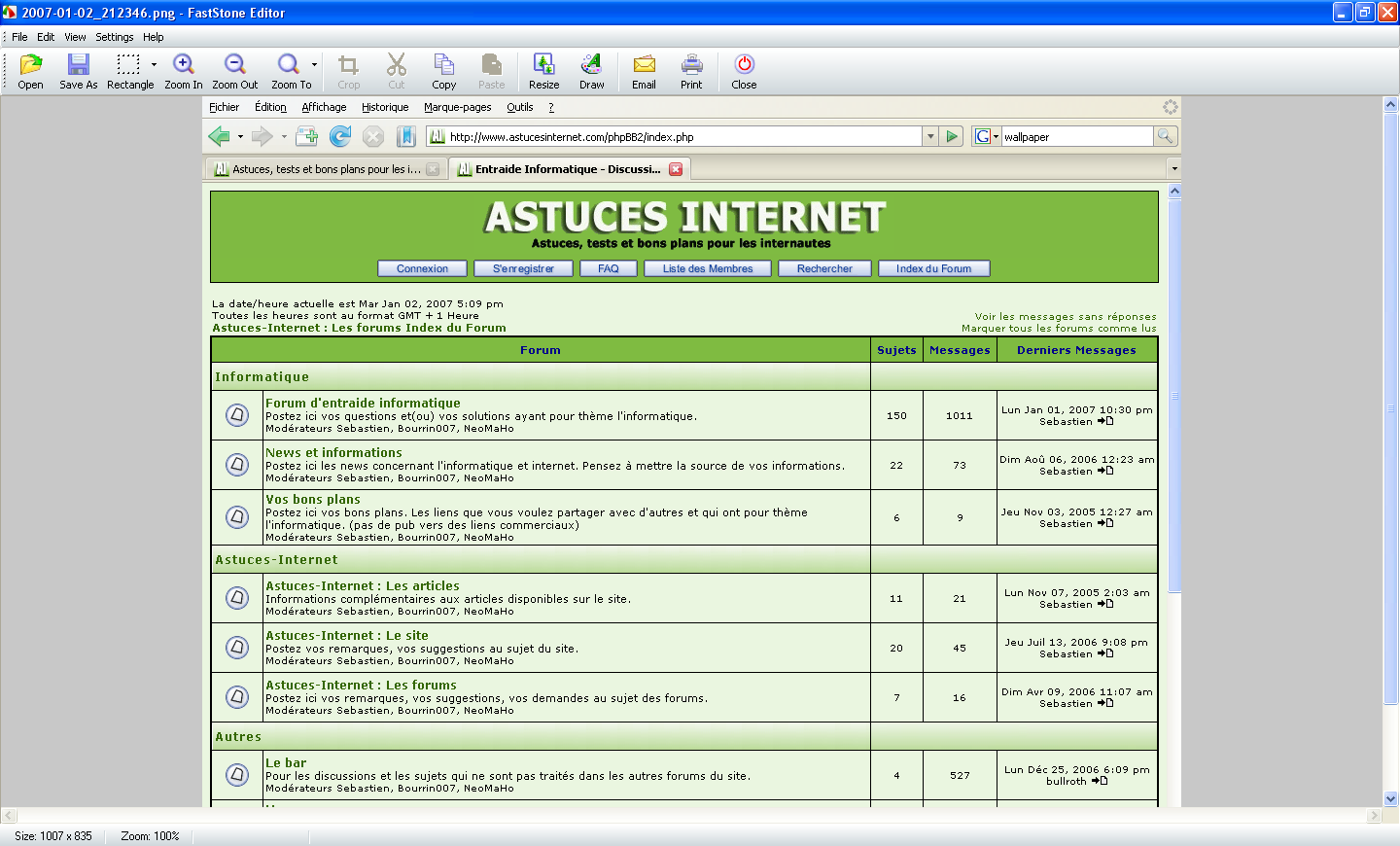Viewport: 1400px width, 846px height.
Task: Open the Resize dialog
Action: pos(543,68)
